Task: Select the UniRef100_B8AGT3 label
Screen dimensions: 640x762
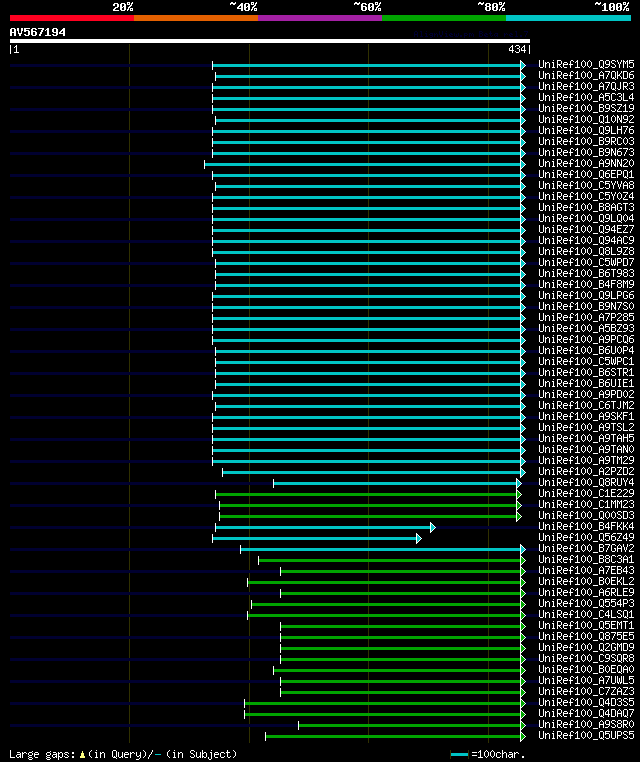Action: coord(586,207)
